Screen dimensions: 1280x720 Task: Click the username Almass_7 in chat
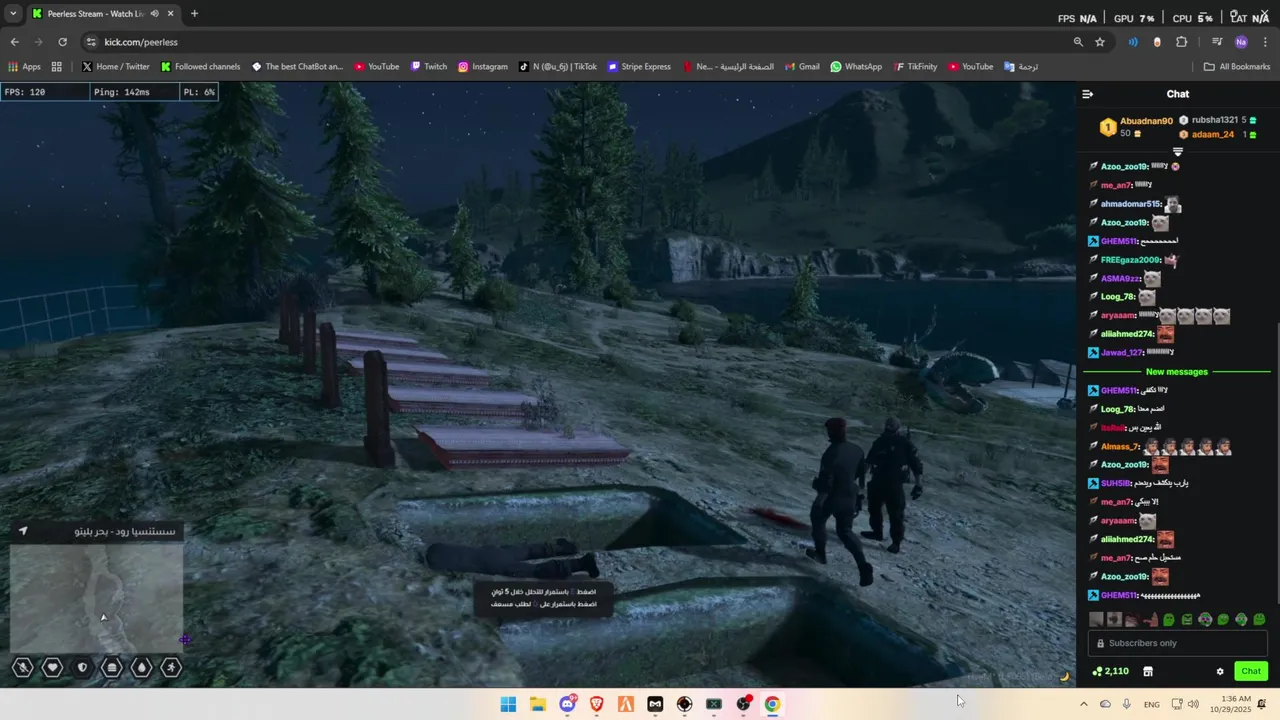(x=1120, y=447)
